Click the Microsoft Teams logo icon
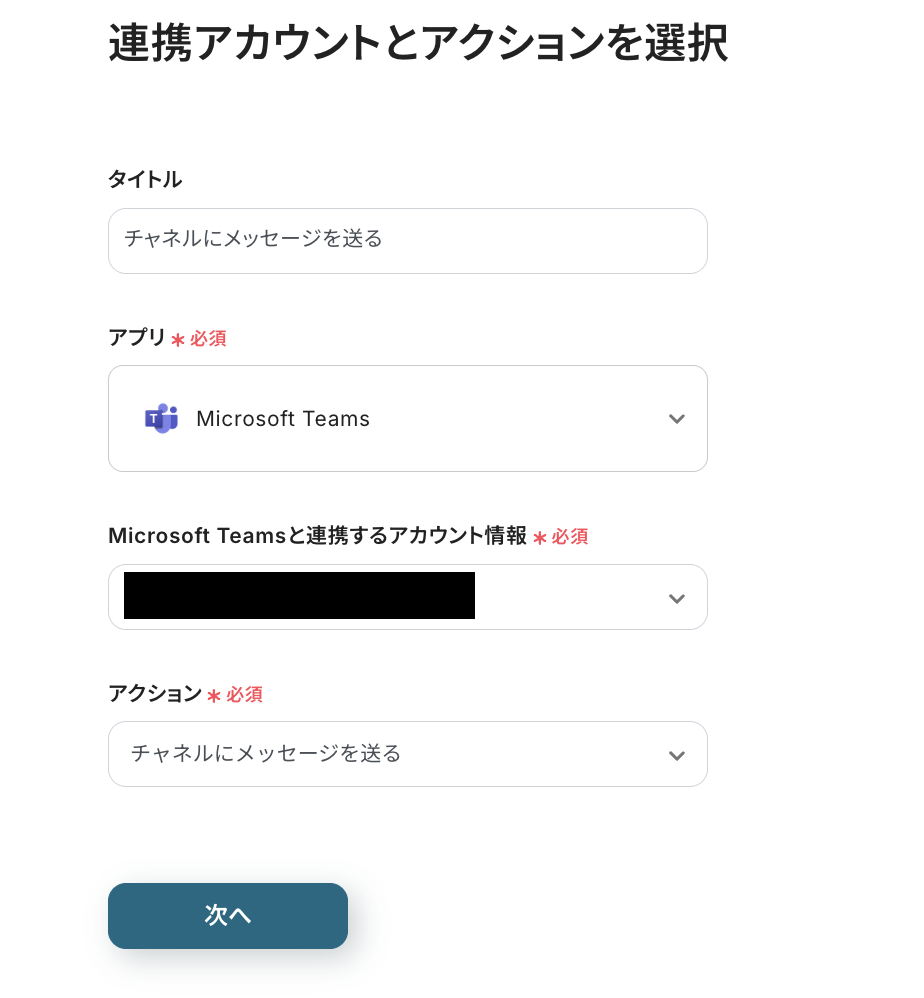Viewport: 924px width, 998px height. (x=161, y=418)
